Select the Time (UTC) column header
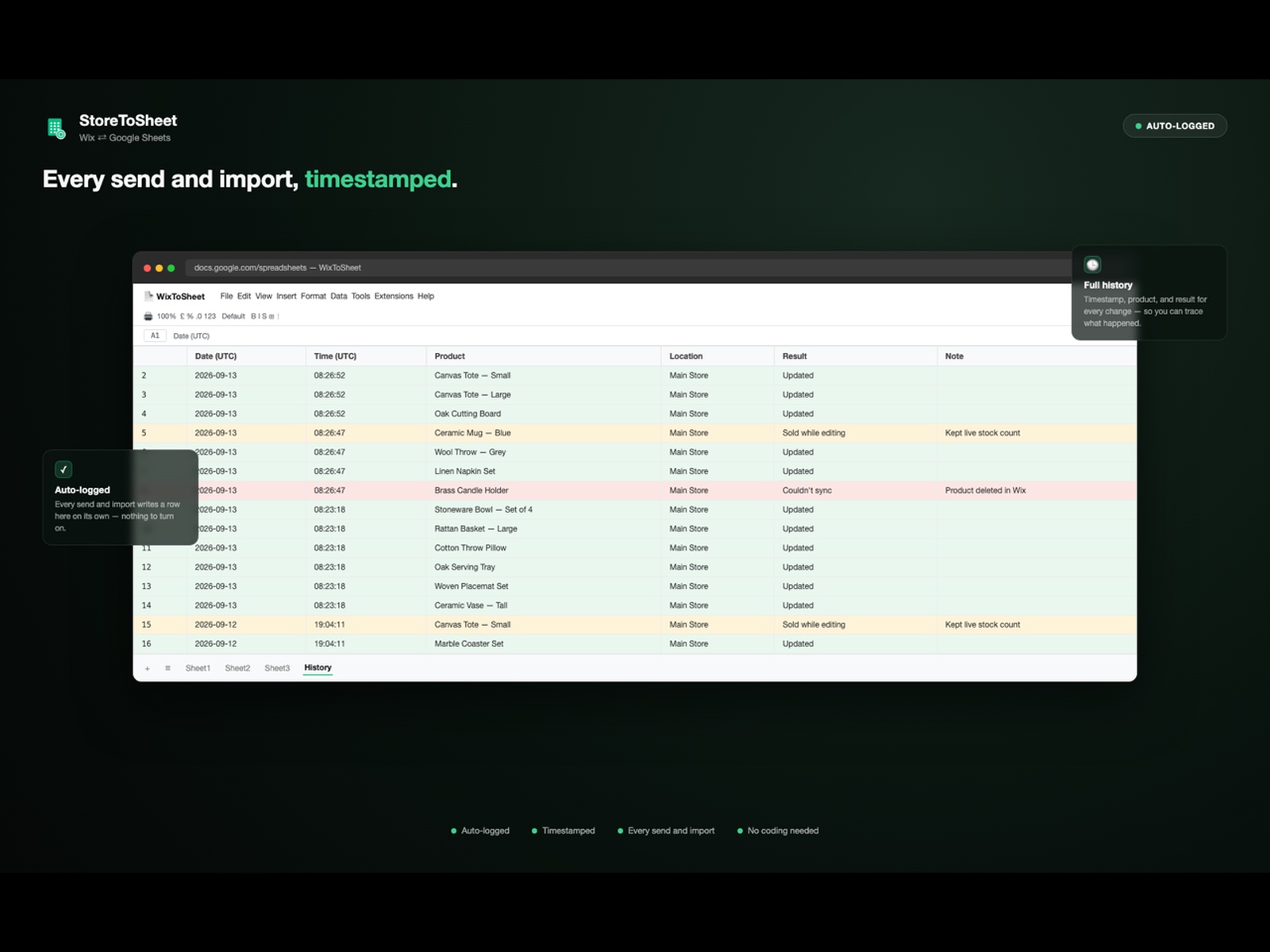The image size is (1270, 952). pyautogui.click(x=366, y=356)
